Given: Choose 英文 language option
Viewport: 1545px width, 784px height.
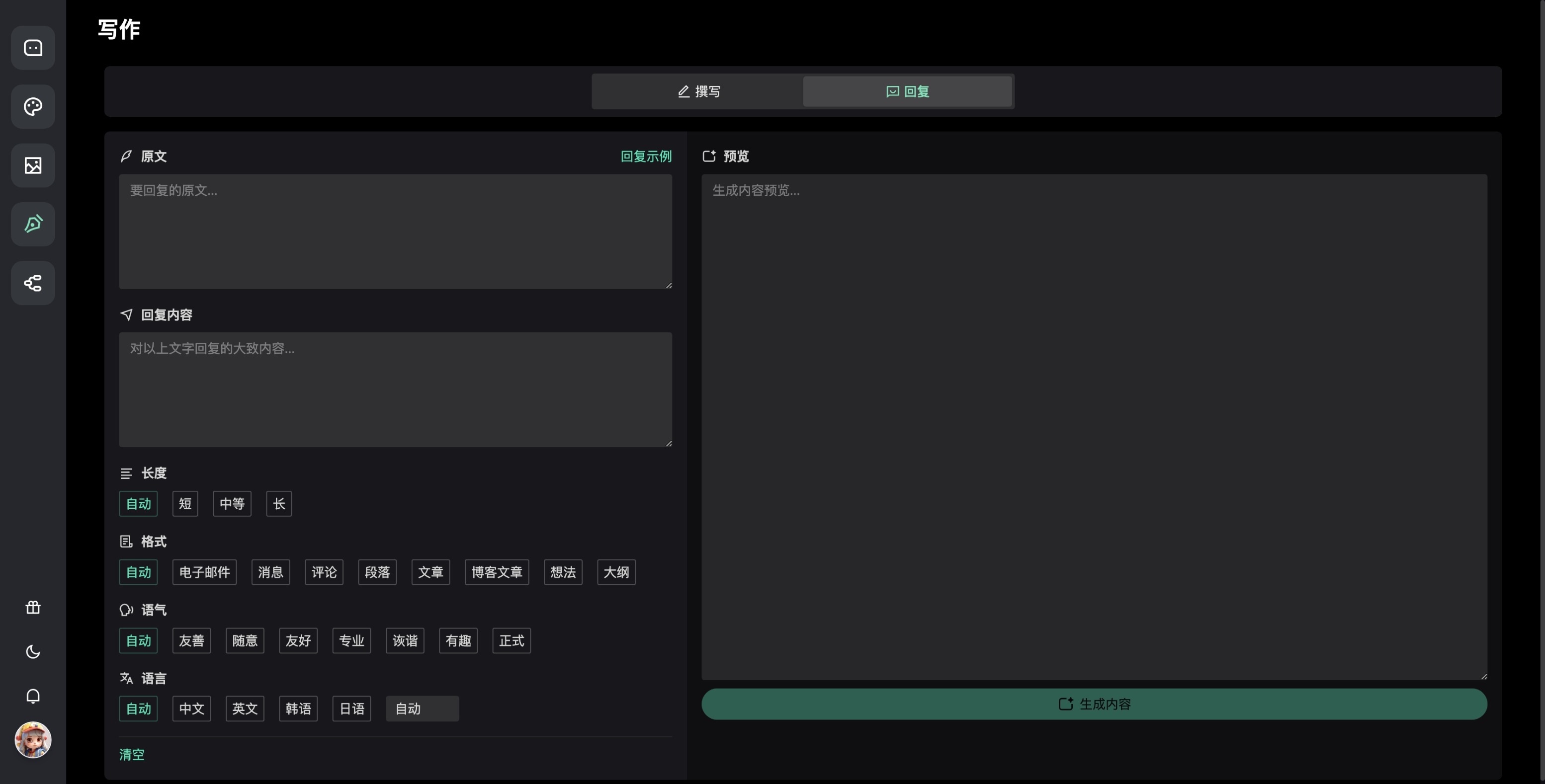Looking at the screenshot, I should (245, 709).
